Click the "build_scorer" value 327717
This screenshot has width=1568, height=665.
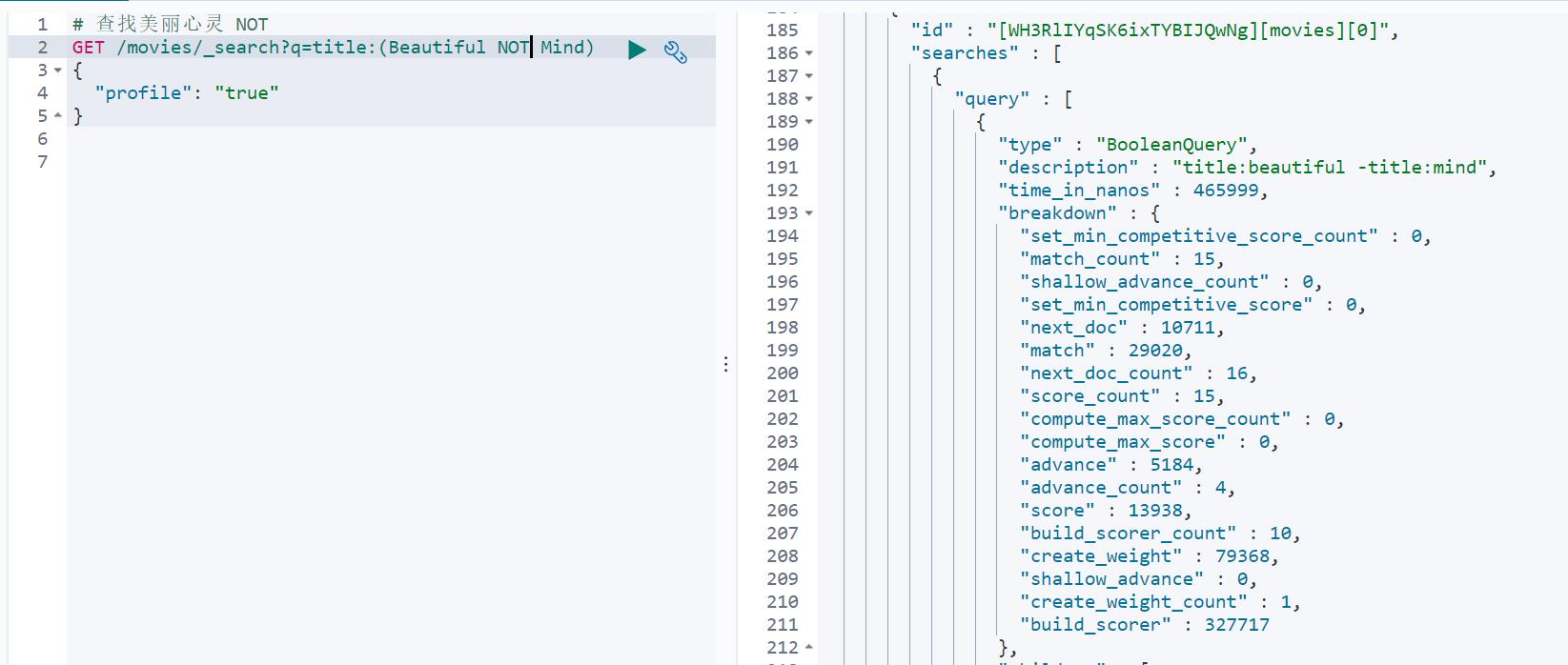1237,625
